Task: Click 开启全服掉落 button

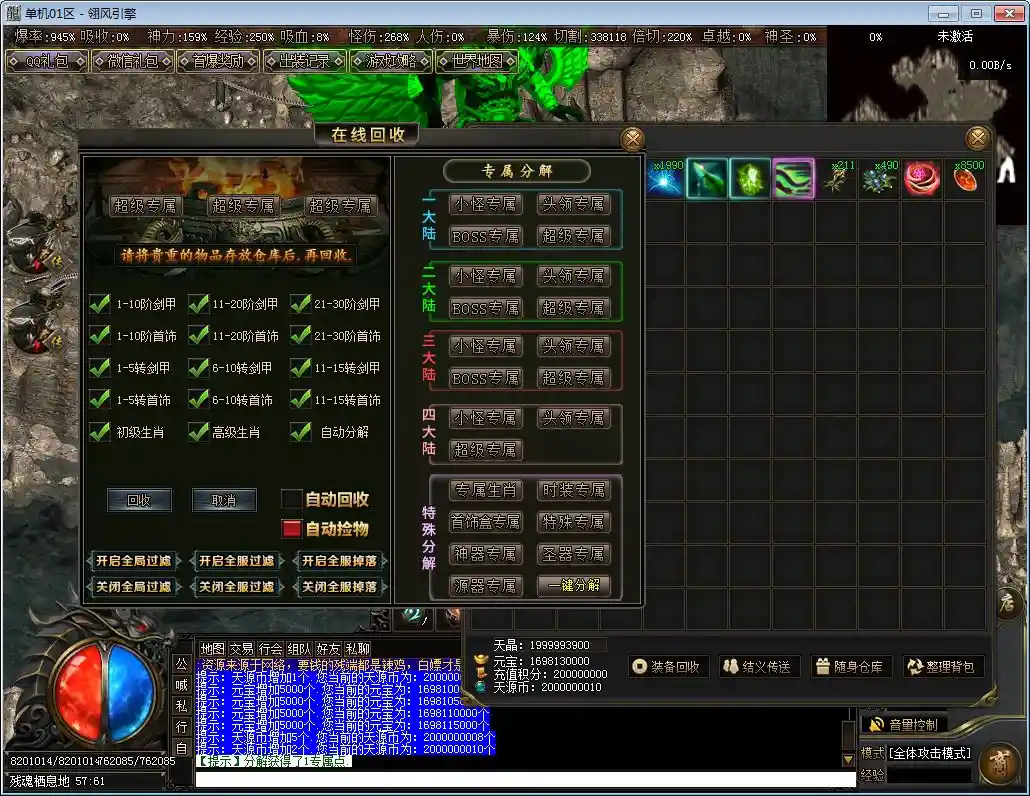Action: (340, 561)
